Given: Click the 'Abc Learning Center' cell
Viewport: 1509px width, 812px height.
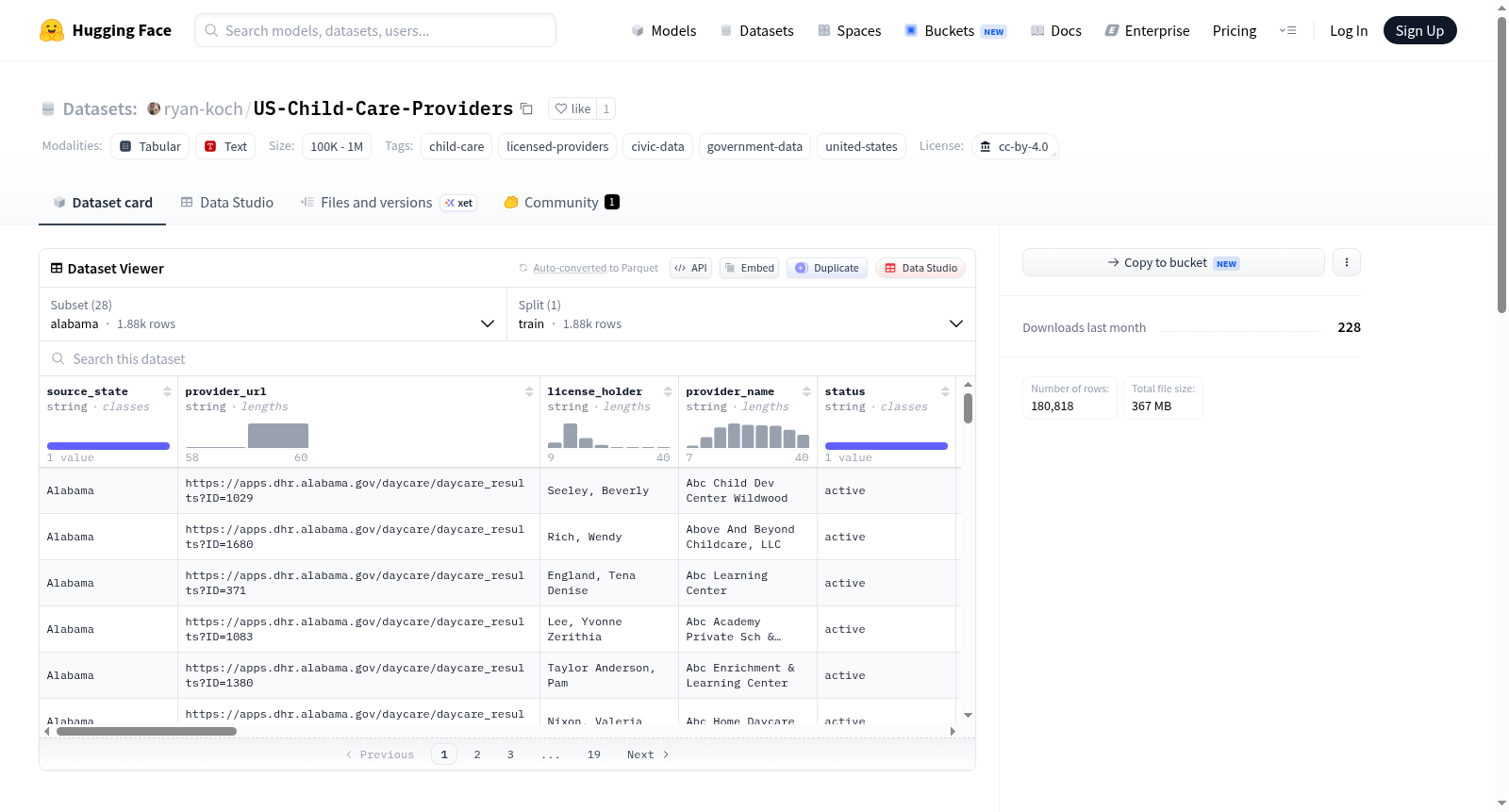Looking at the screenshot, I should click(748, 583).
